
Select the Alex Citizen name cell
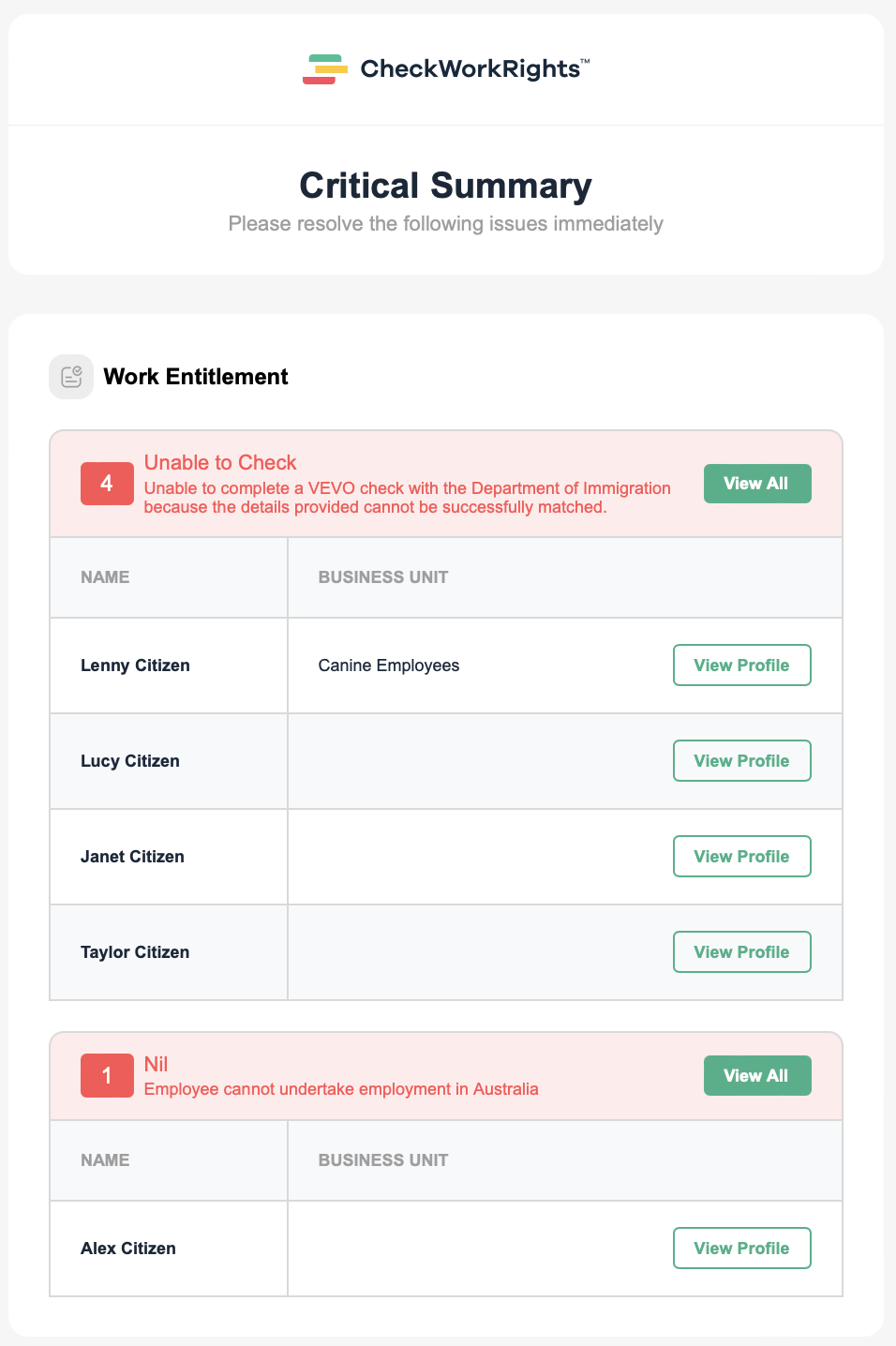click(x=169, y=1249)
